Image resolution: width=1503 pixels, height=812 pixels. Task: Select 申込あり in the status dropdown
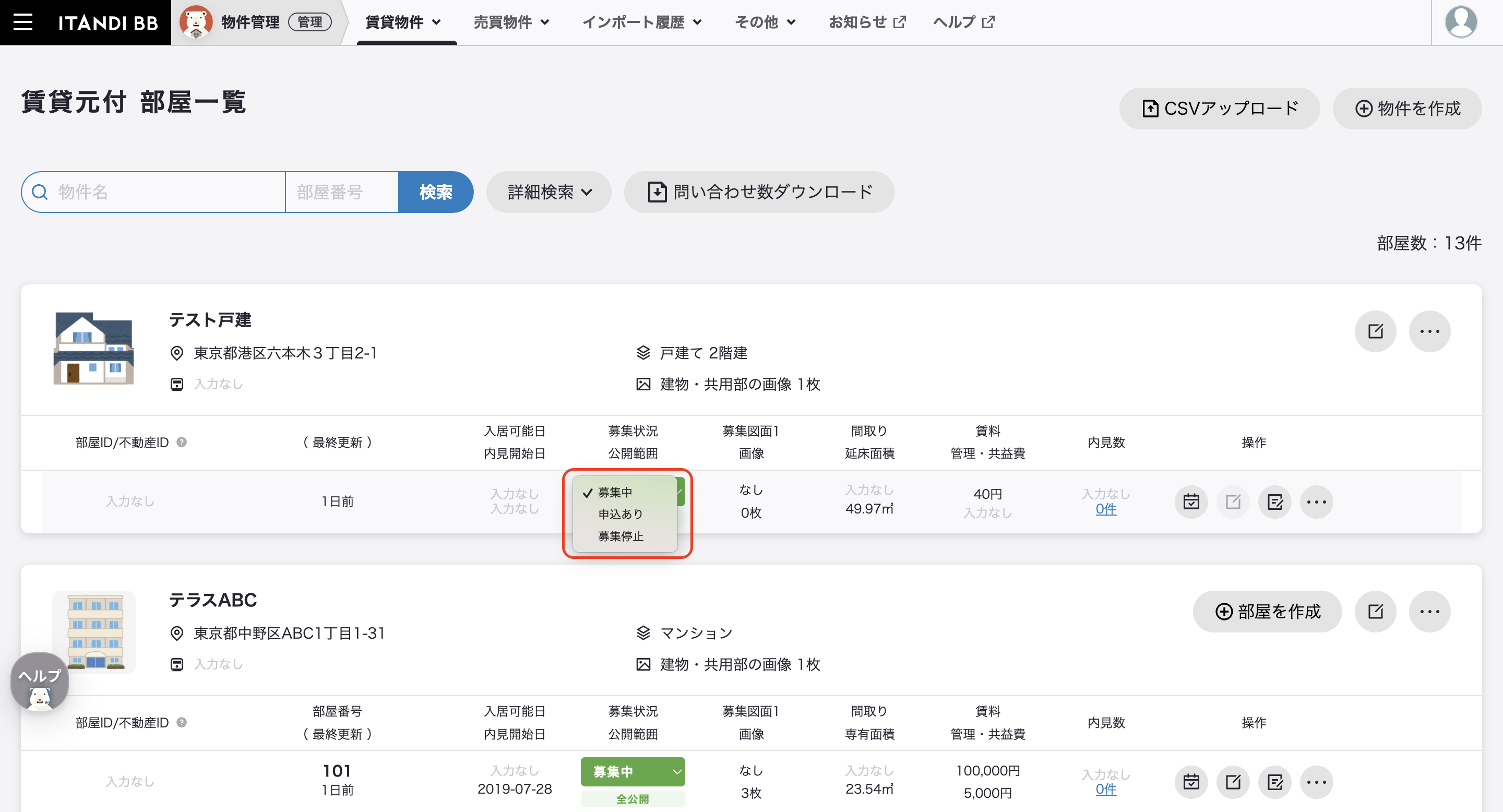tap(624, 514)
